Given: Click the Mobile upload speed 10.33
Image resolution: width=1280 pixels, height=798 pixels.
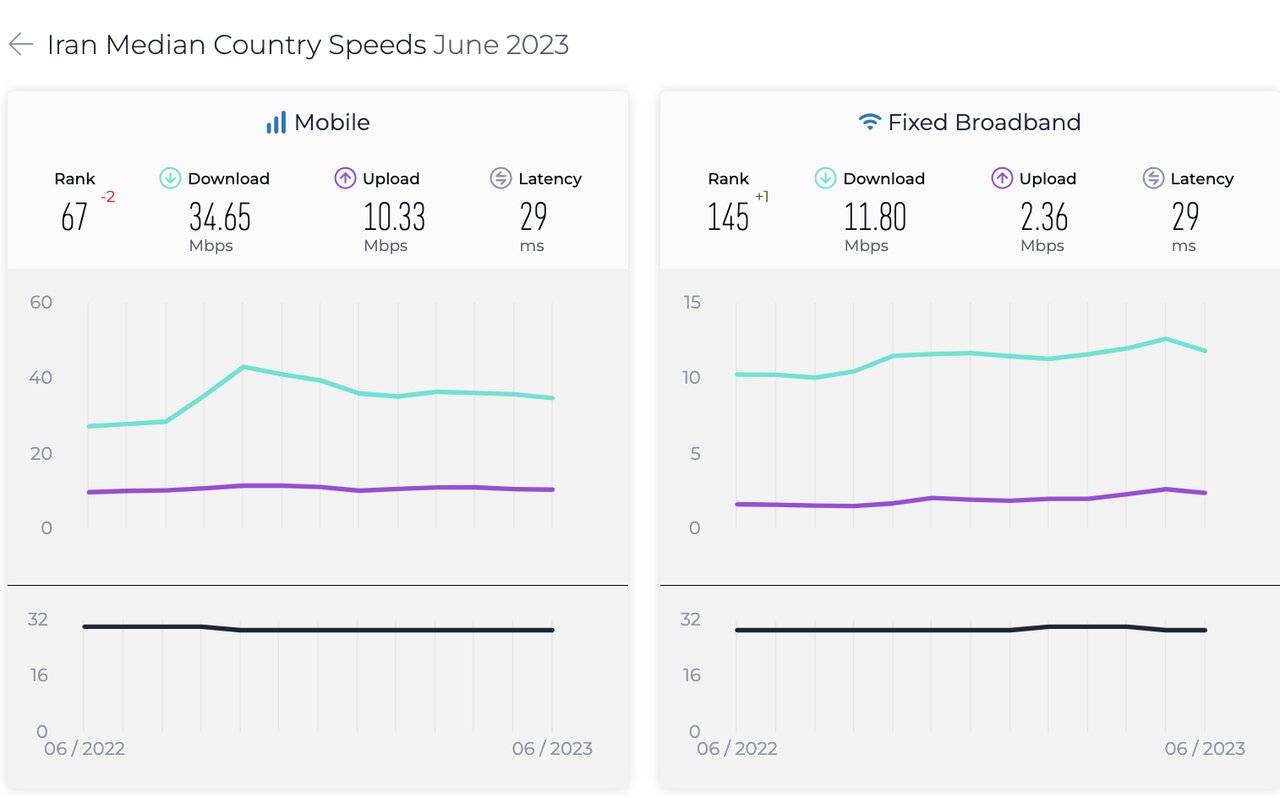Looking at the screenshot, I should [394, 216].
